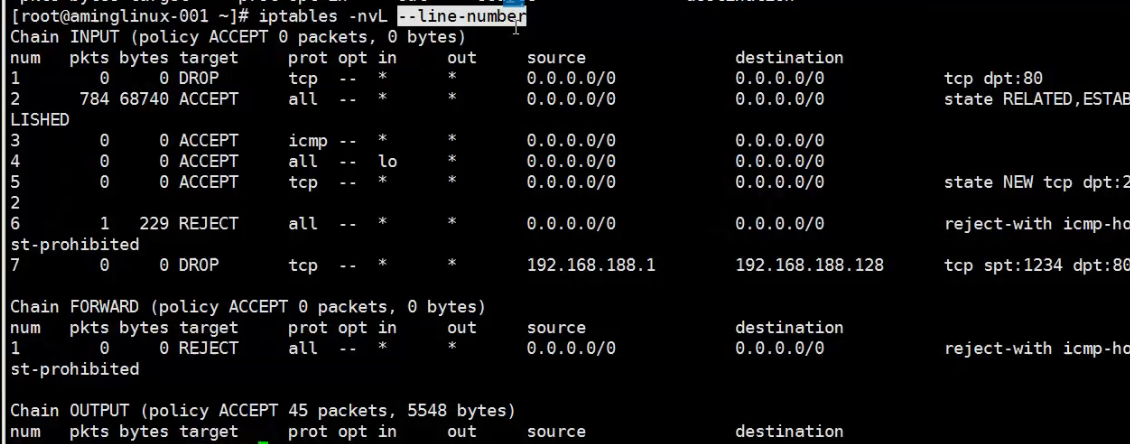Click the 'state NEW tcp dpt:2' text in rule 5
Screen dimensions: 1130x444
pyautogui.click(x=1036, y=182)
